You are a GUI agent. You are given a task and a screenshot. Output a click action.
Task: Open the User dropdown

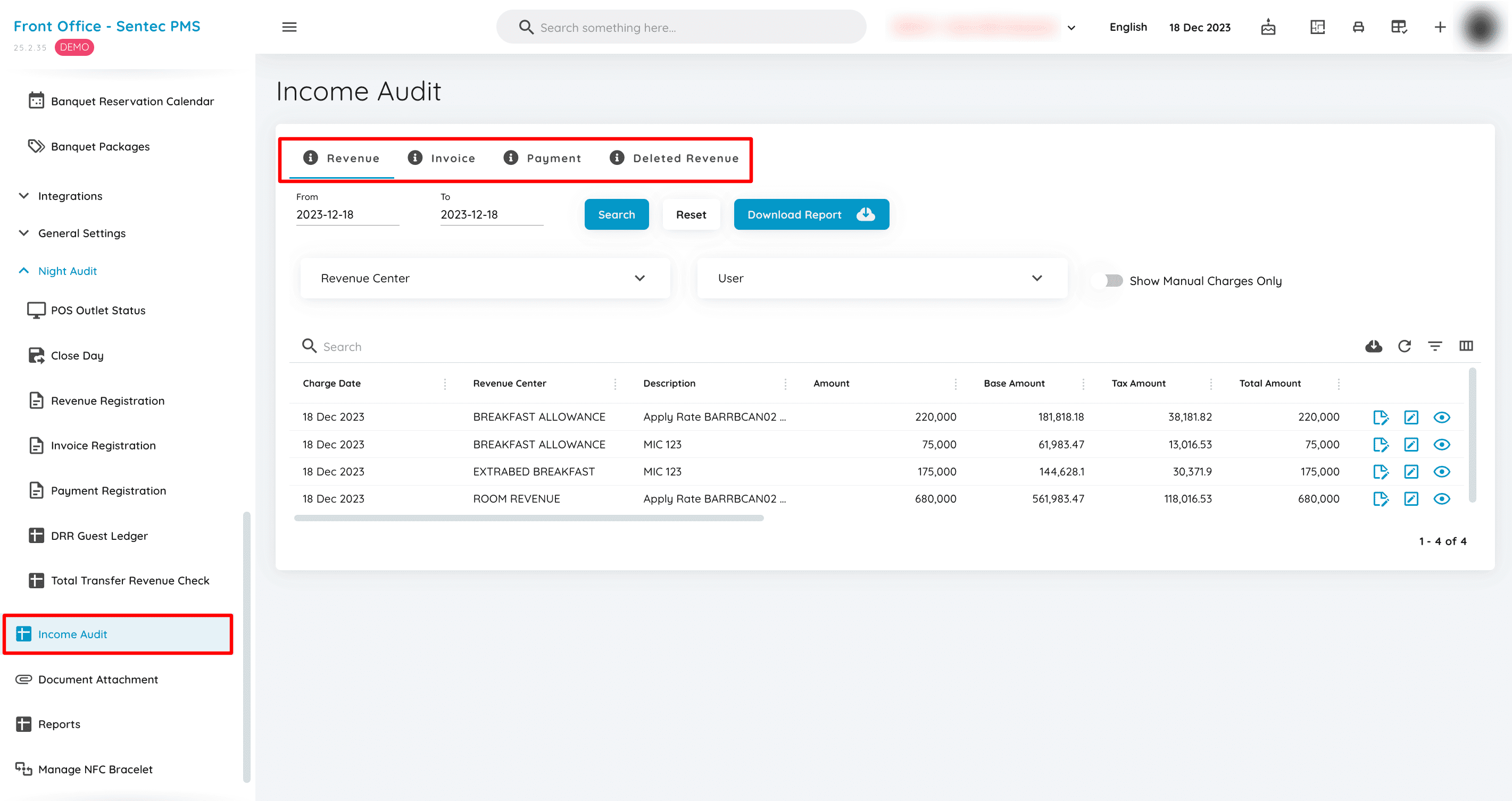click(882, 278)
